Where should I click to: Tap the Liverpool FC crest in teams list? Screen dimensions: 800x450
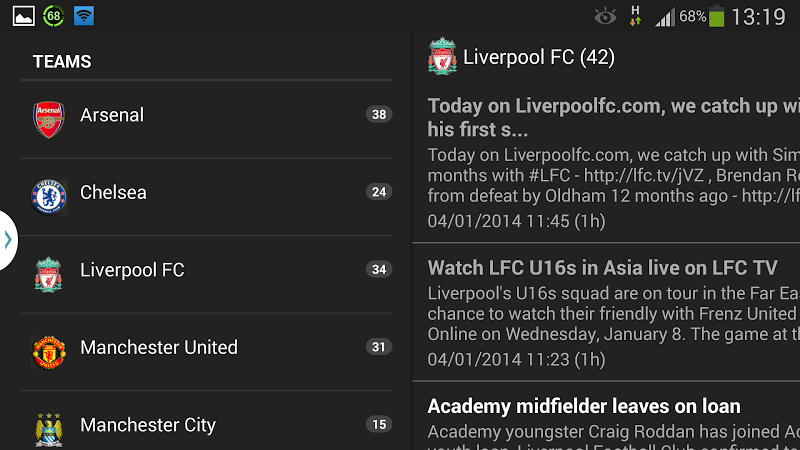coord(48,274)
